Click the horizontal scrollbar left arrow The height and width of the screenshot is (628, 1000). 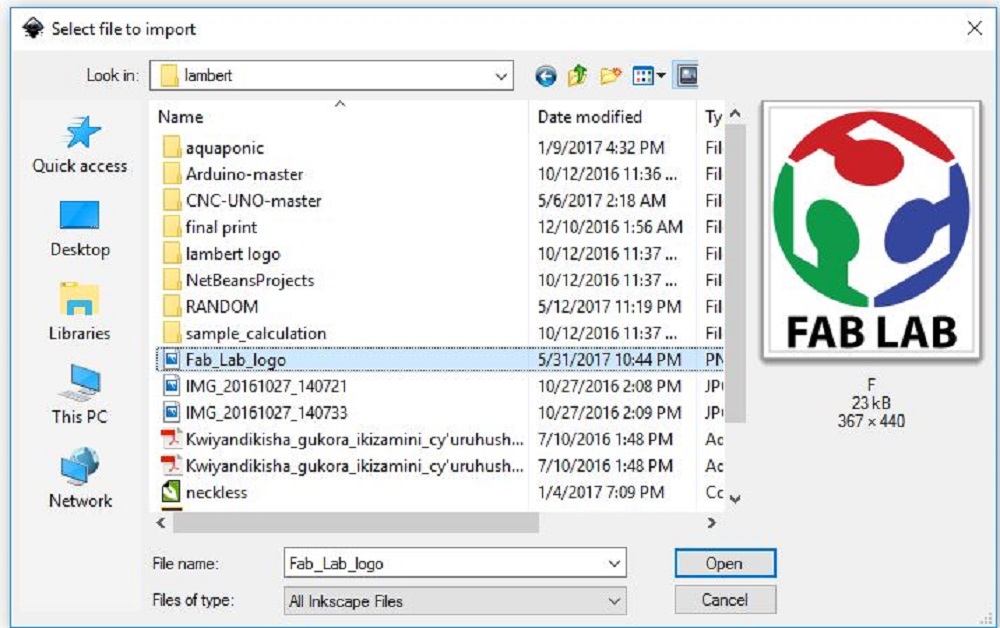[161, 523]
